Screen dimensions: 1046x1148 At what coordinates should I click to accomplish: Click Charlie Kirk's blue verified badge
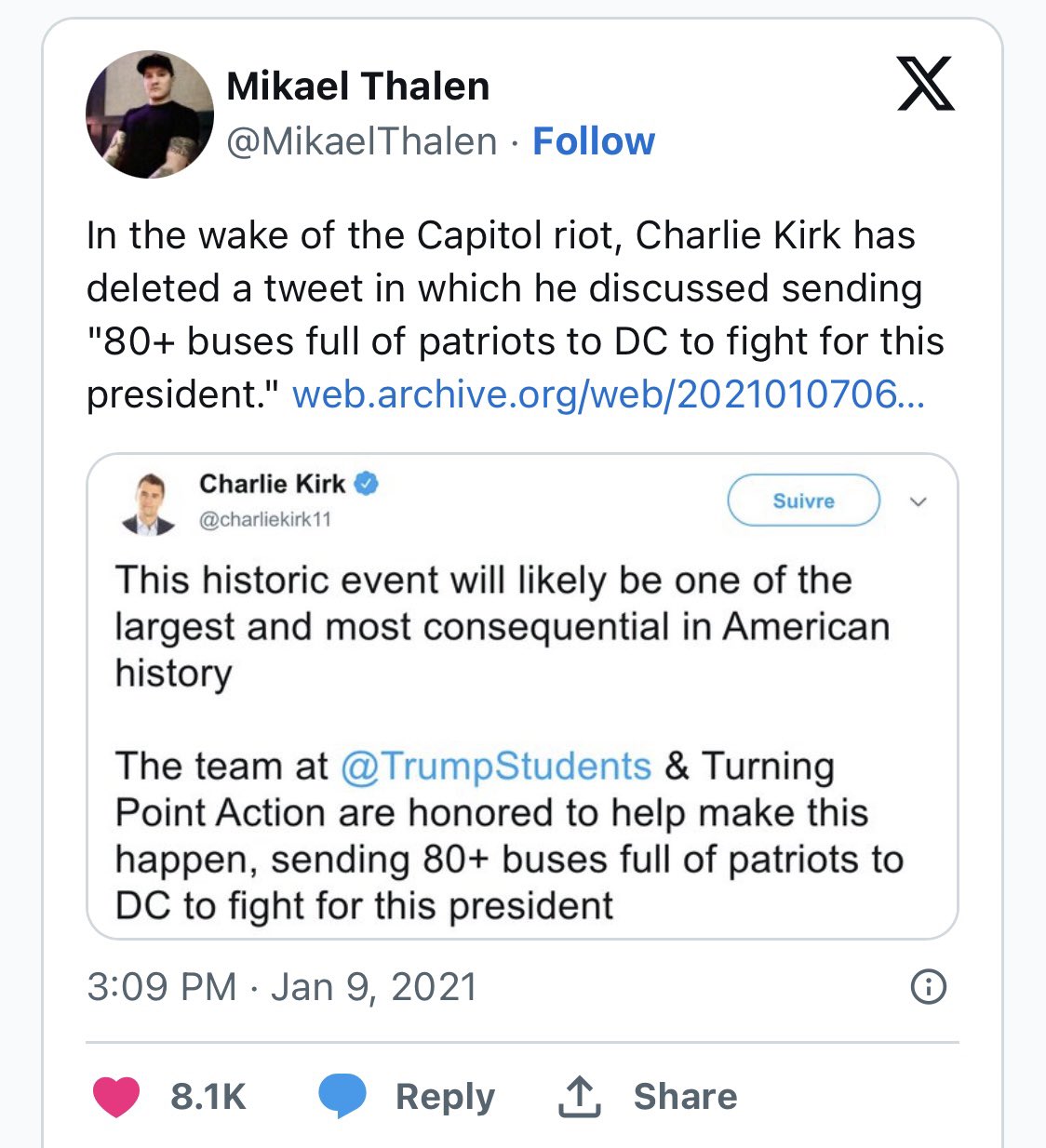click(x=368, y=484)
